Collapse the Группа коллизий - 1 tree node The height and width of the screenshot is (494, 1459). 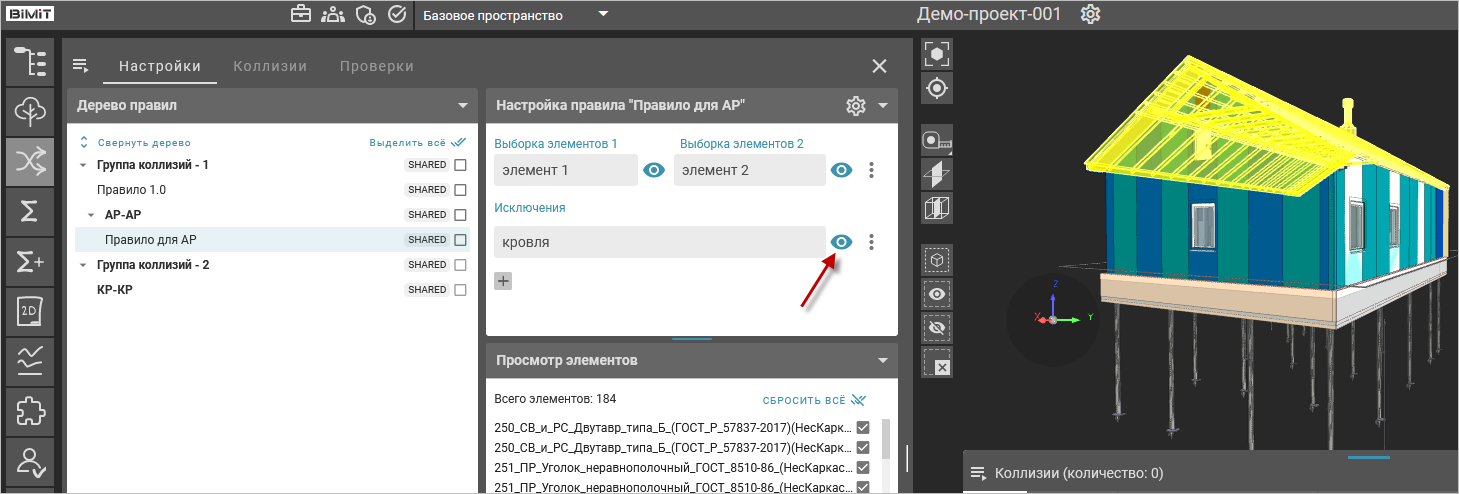(83, 165)
